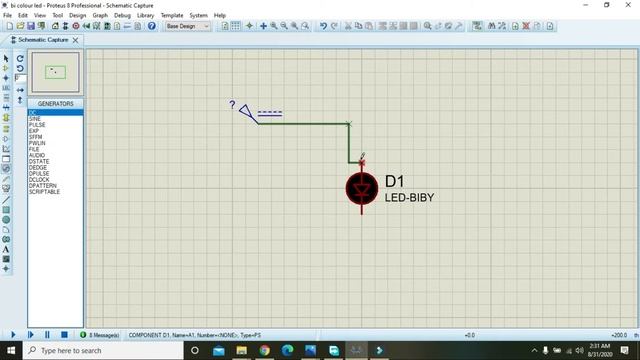This screenshot has height=360, width=640.
Task: Click the Step simulation button
Action: [30, 335]
